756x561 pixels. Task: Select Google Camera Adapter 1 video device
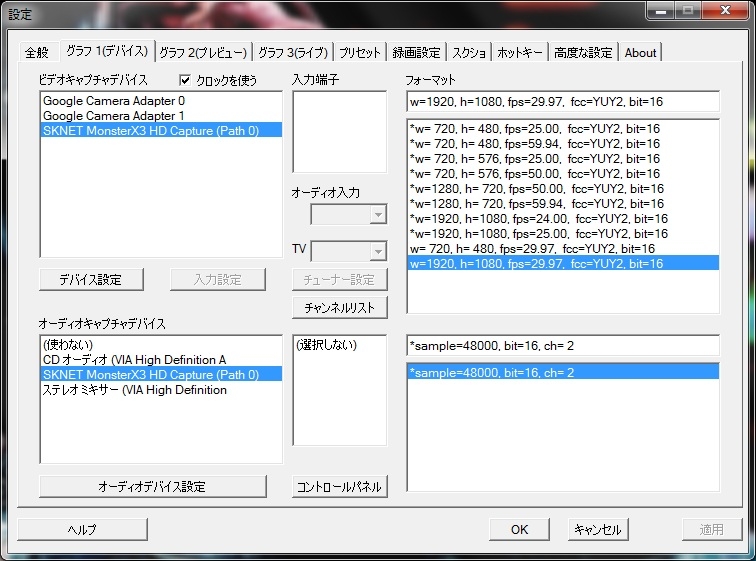click(161, 116)
